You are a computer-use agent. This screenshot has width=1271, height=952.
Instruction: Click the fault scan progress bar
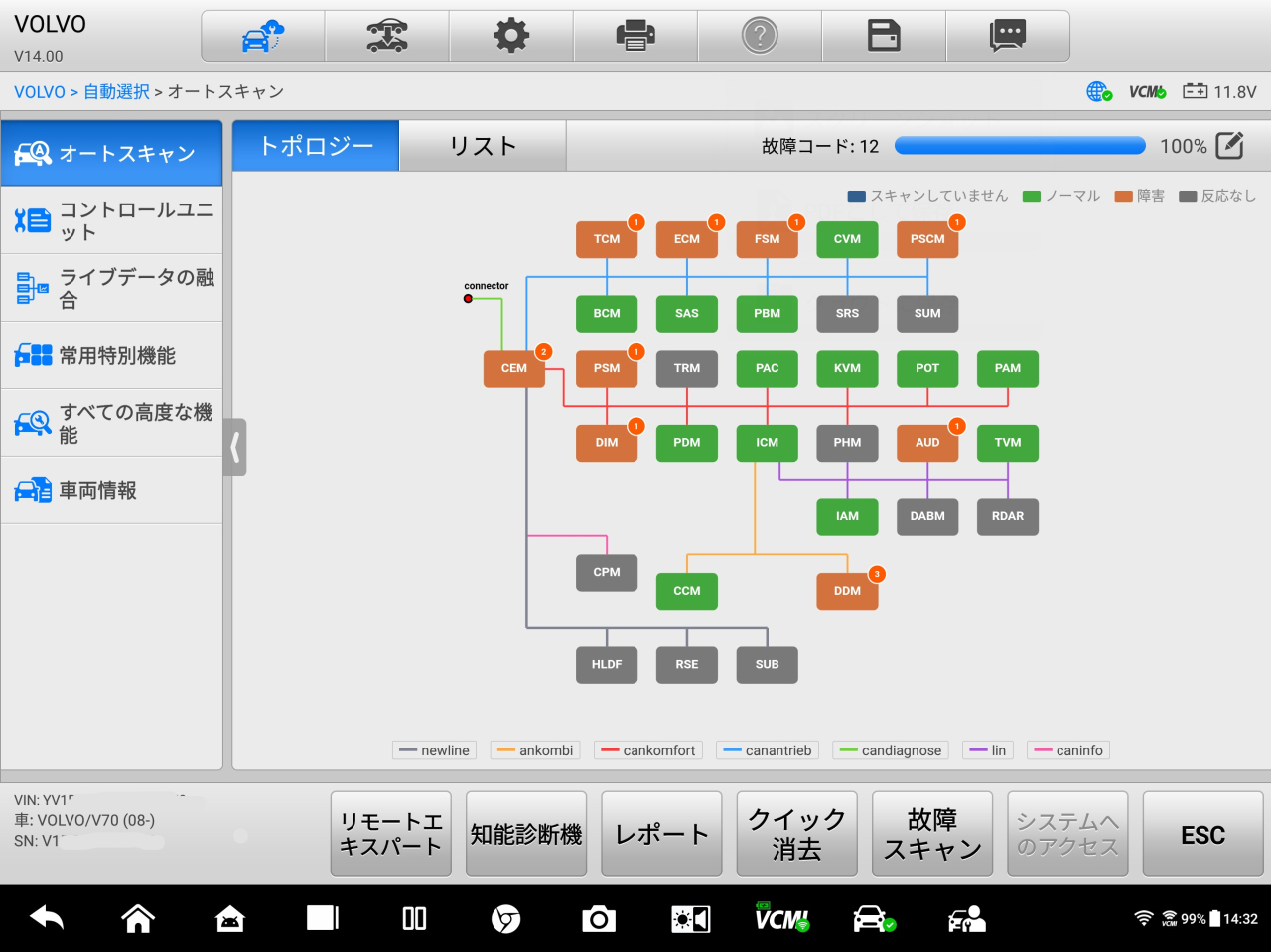click(1020, 146)
